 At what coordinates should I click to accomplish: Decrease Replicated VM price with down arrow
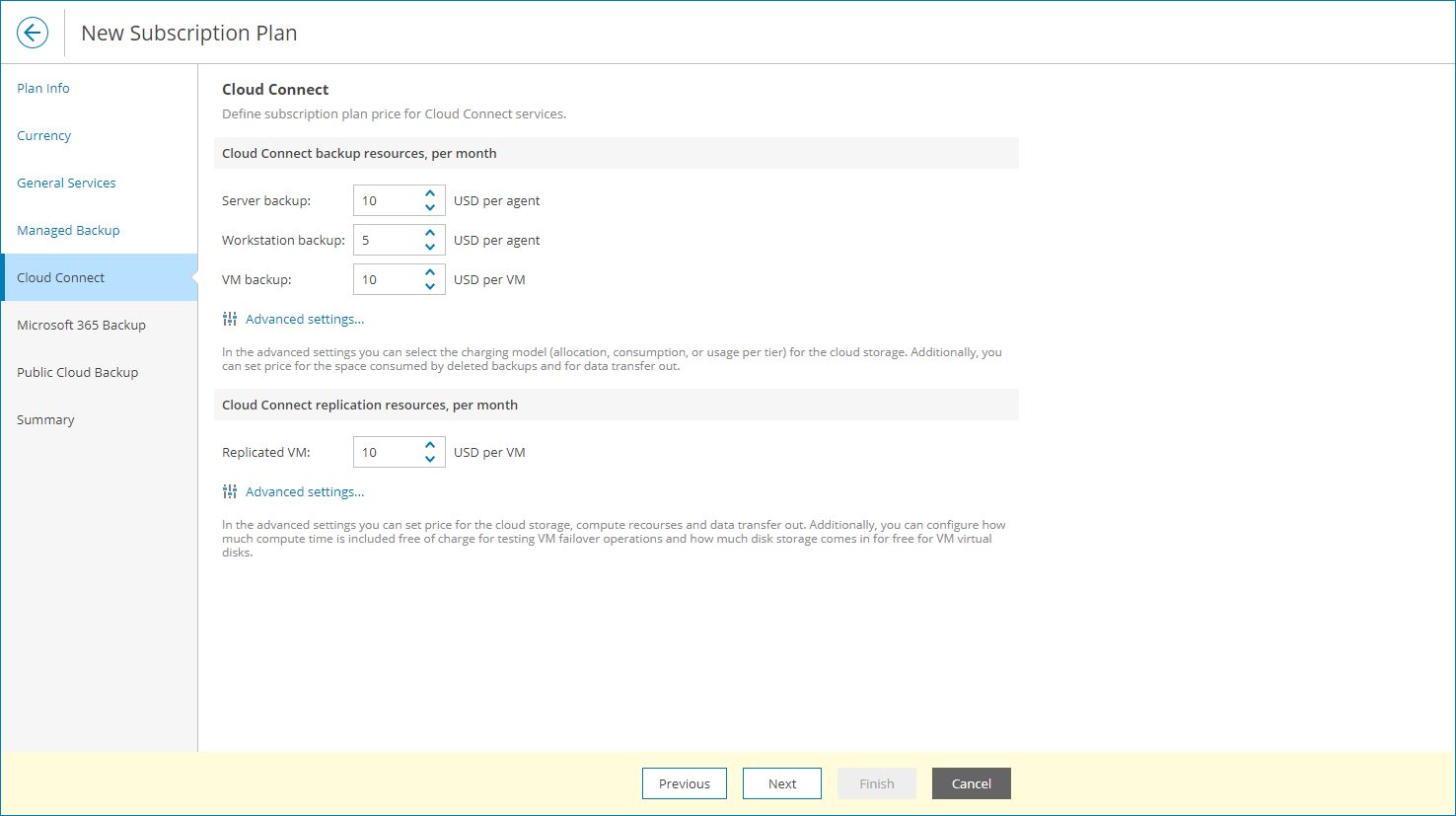(x=430, y=459)
